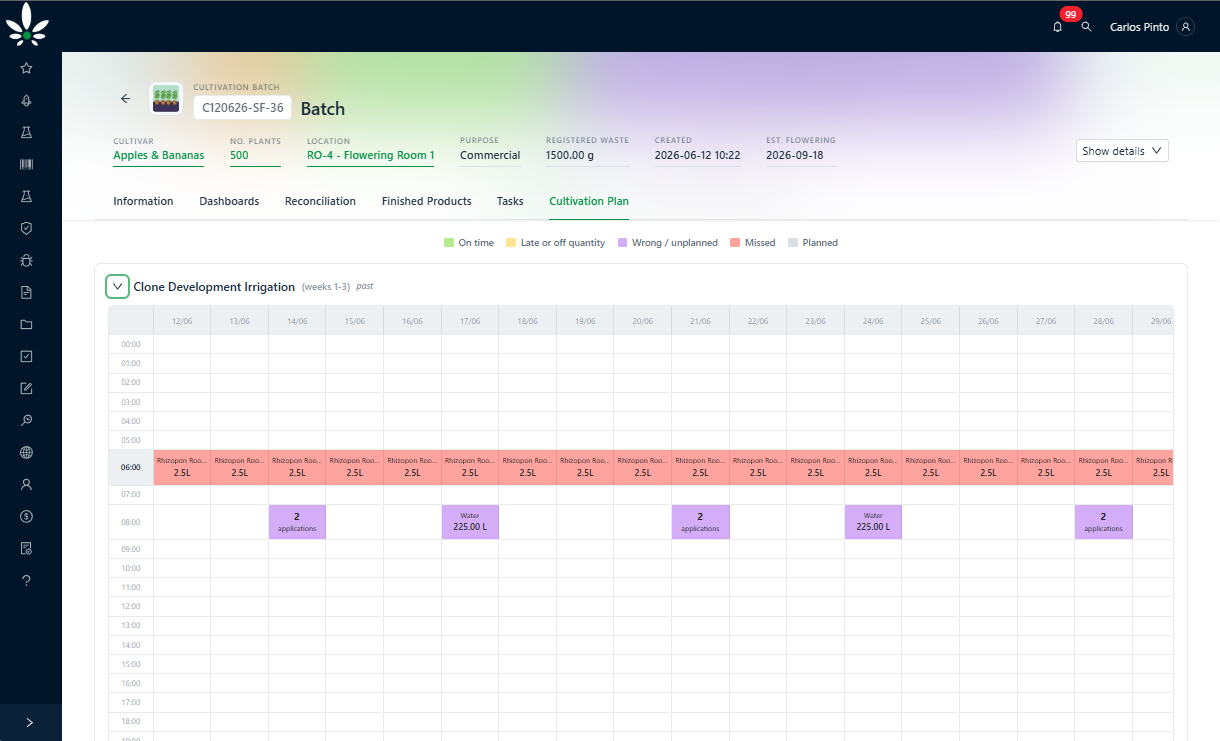This screenshot has height=741, width=1220.
Task: Go to the Reconciliation tab
Action: [x=320, y=201]
